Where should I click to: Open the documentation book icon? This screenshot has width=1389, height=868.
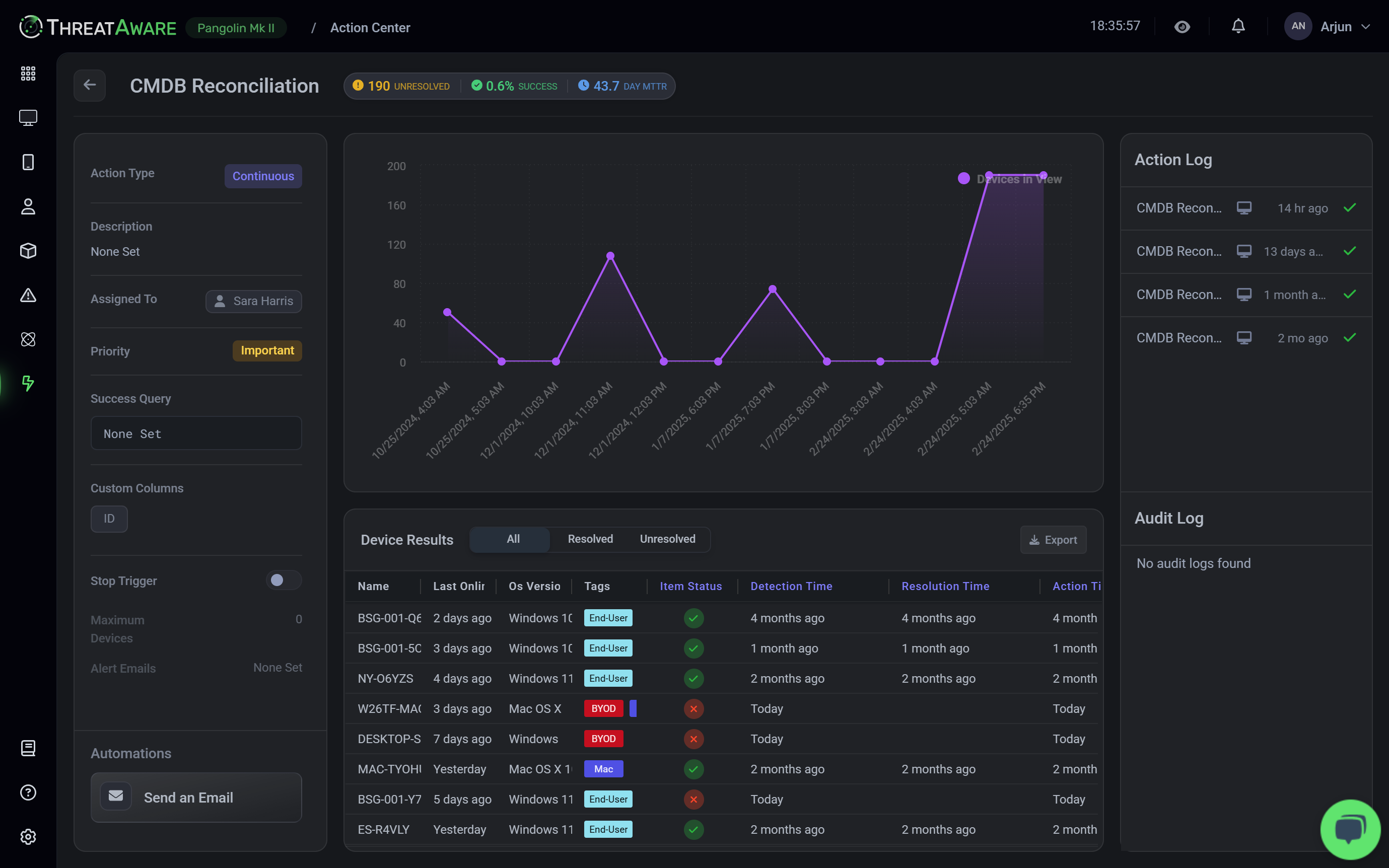[28, 748]
